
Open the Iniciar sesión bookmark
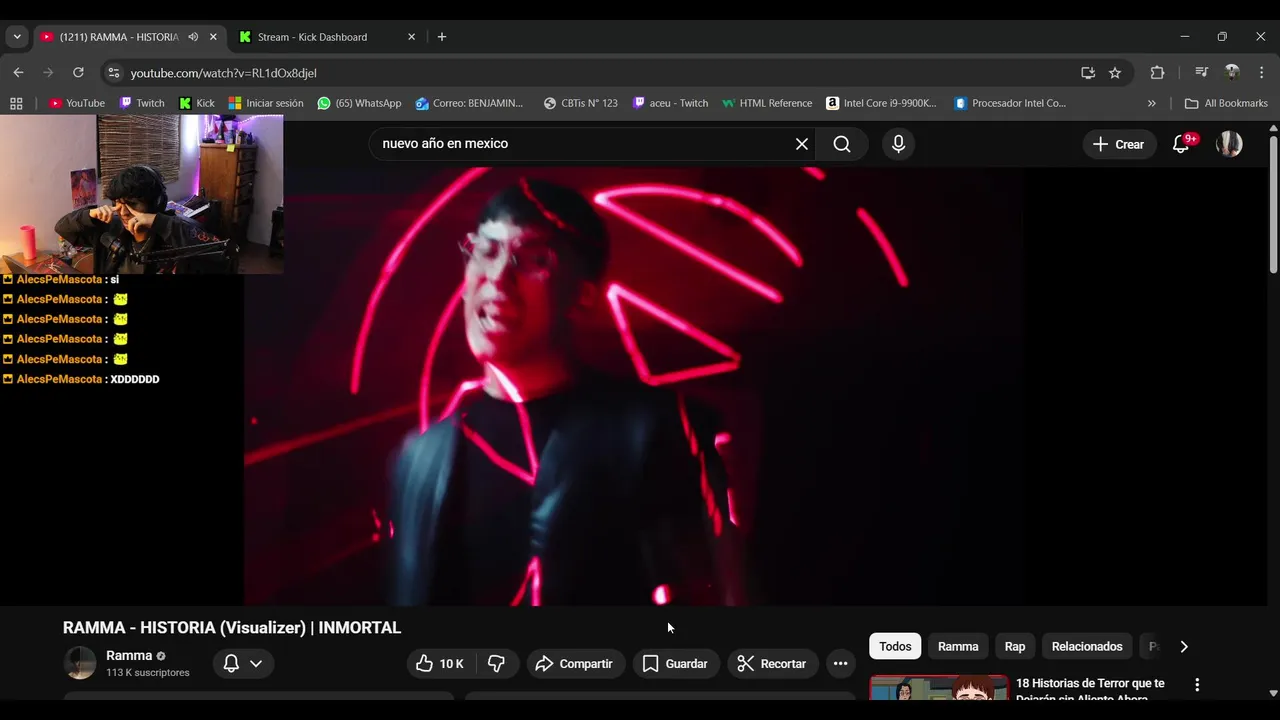point(266,103)
